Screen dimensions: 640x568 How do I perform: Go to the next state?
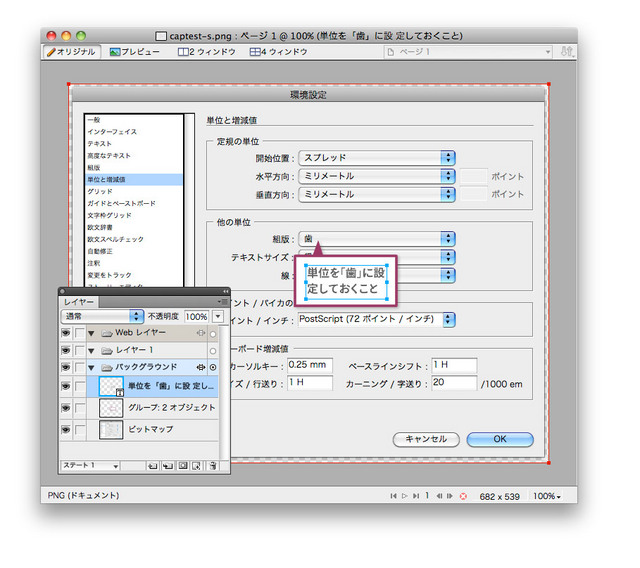[449, 496]
